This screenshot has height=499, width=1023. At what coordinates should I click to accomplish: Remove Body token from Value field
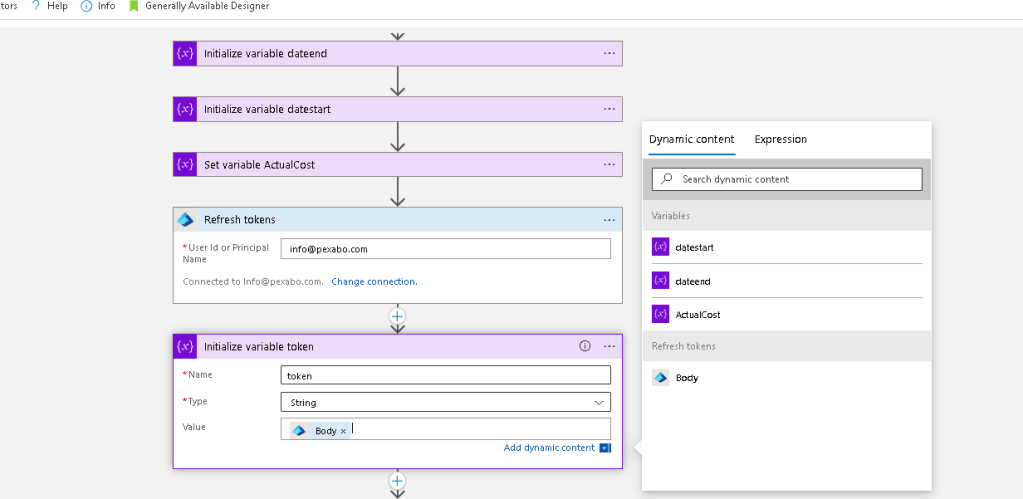[x=343, y=431]
